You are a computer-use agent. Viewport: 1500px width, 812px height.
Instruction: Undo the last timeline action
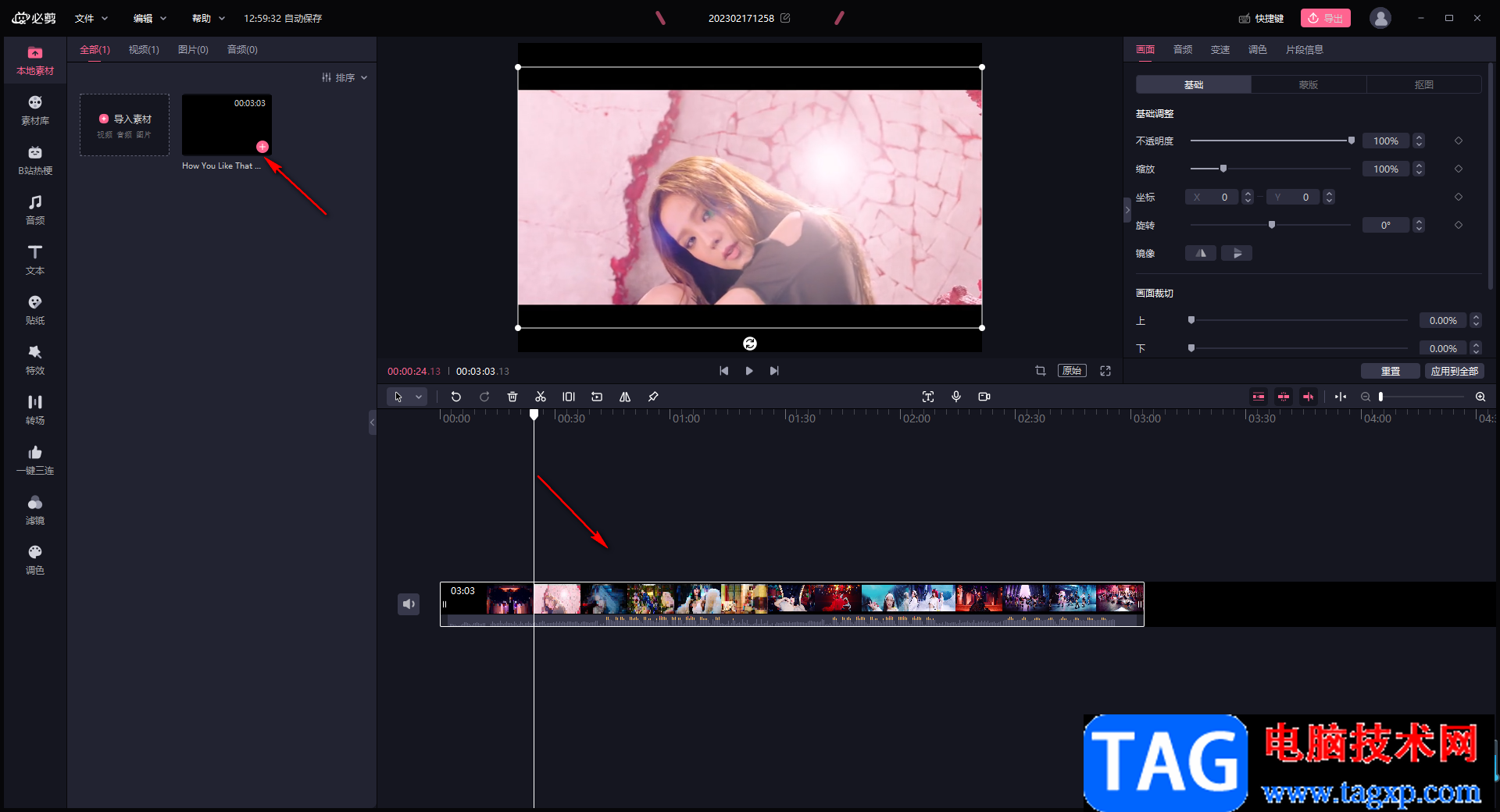tap(456, 397)
